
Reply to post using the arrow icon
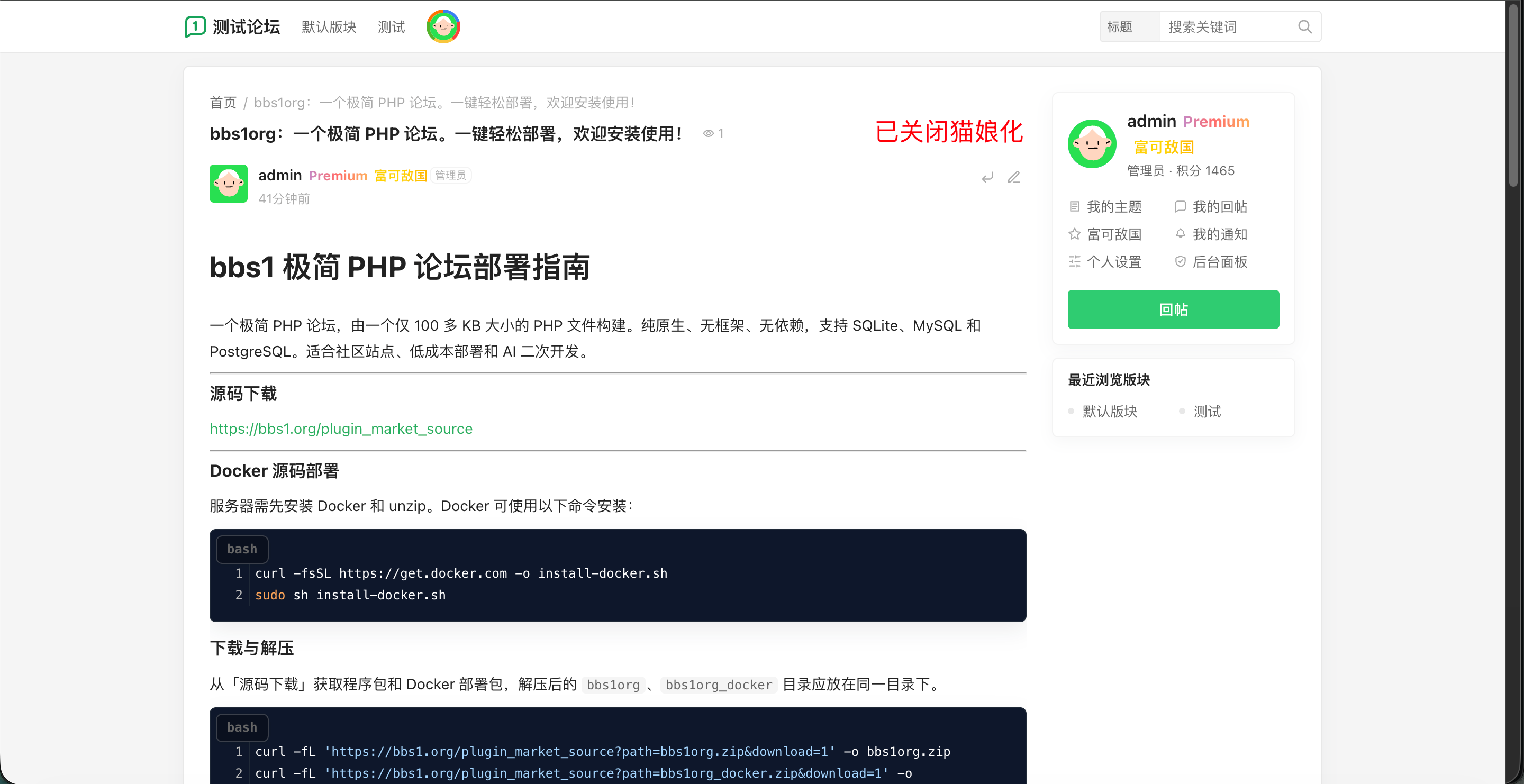pos(987,177)
